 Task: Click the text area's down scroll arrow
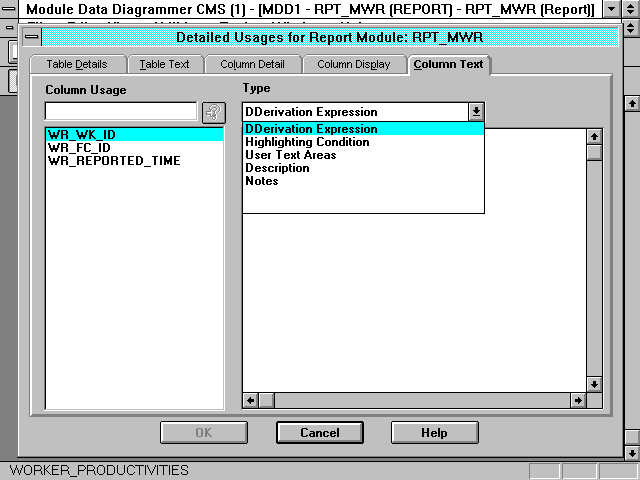[594, 383]
